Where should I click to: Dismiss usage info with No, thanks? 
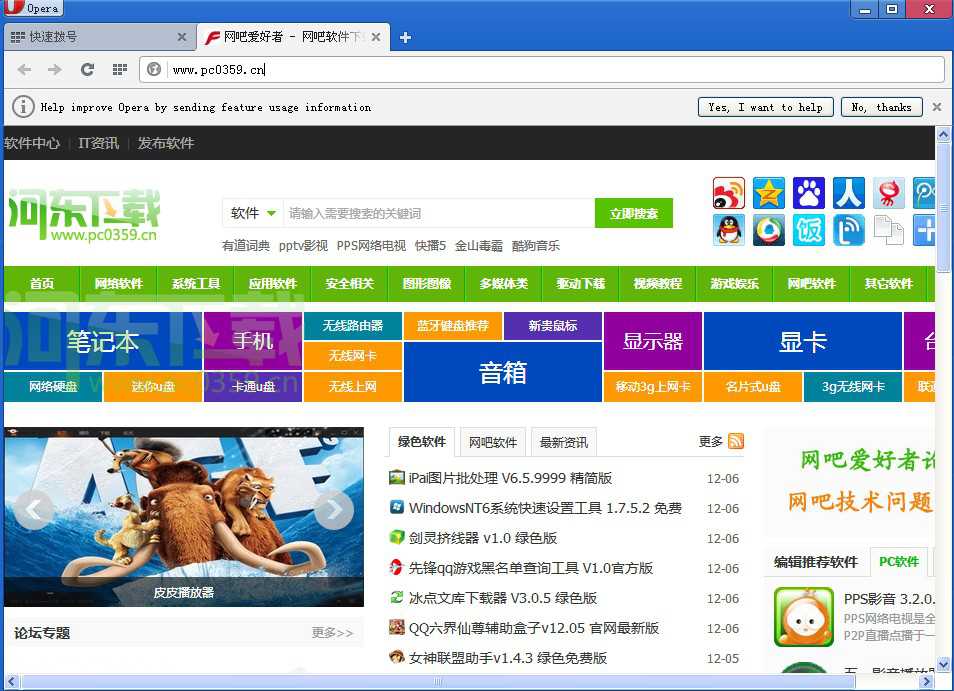tap(881, 106)
